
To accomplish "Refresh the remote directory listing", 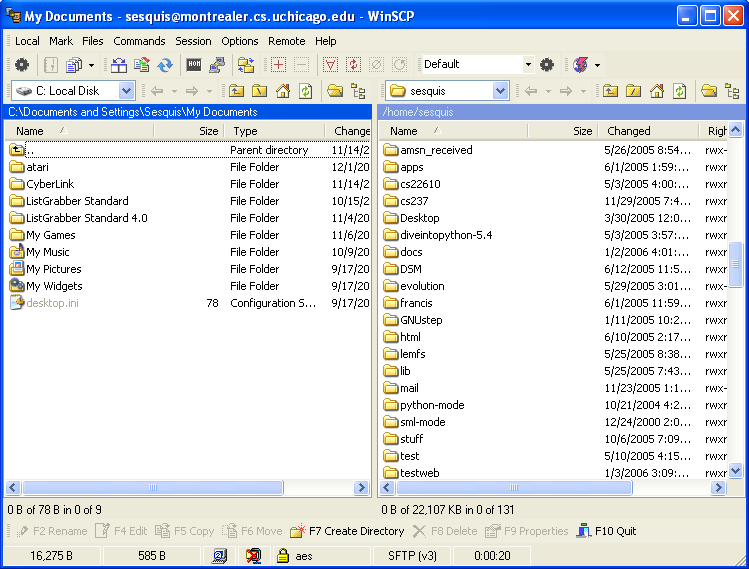I will pyautogui.click(x=680, y=91).
